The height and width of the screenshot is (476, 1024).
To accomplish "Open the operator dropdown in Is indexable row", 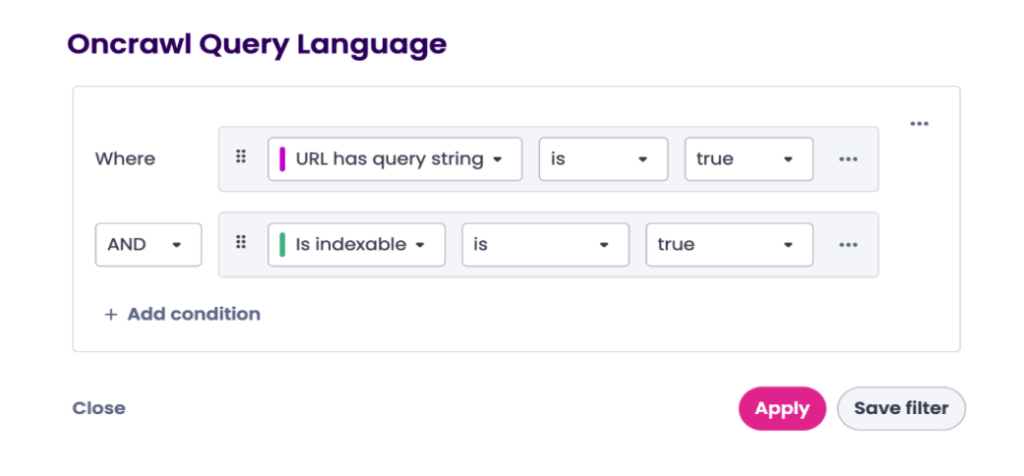I will (545, 244).
